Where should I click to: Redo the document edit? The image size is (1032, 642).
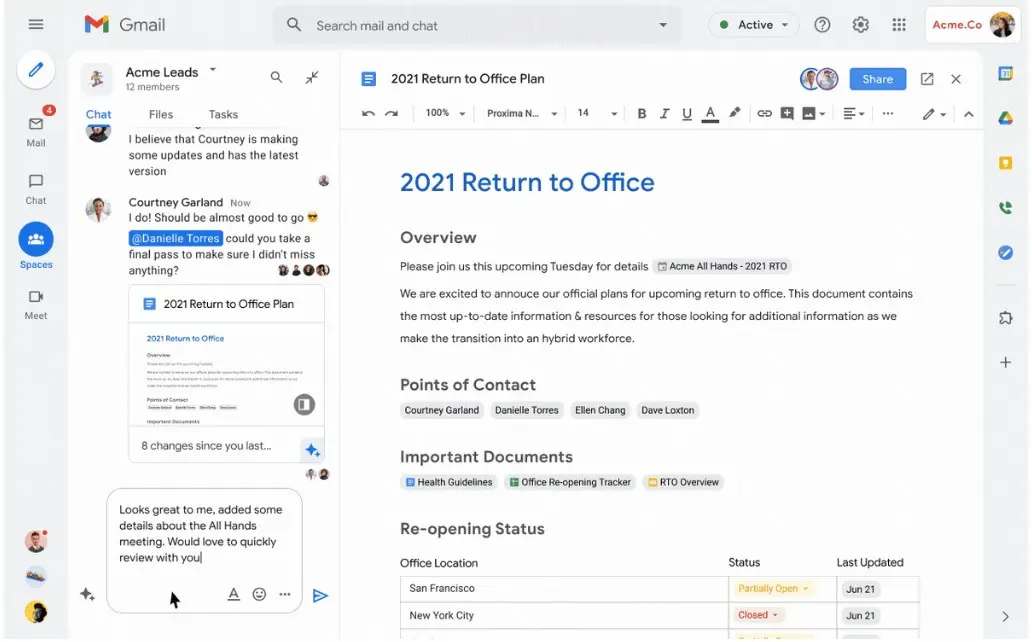pyautogui.click(x=392, y=113)
